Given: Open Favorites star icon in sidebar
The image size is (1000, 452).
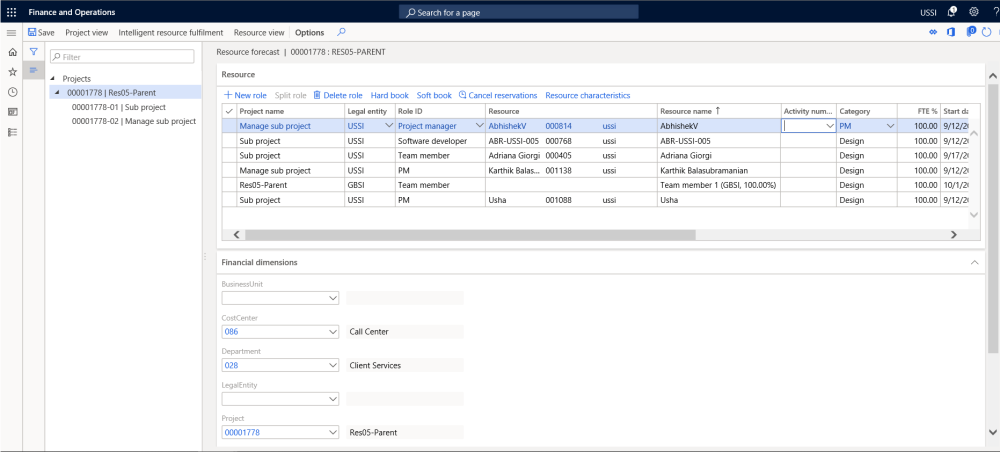Looking at the screenshot, I should 11,72.
